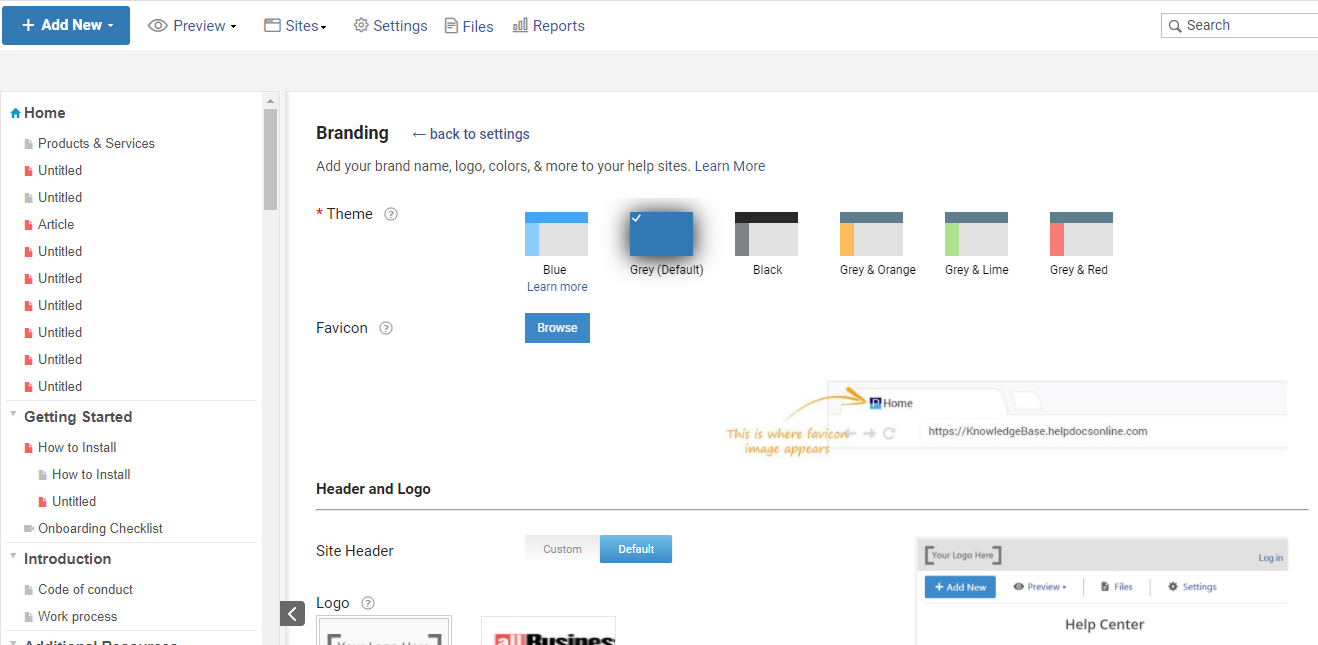This screenshot has height=645, width=1318.
Task: Open the Preview dropdown menu
Action: 192,26
